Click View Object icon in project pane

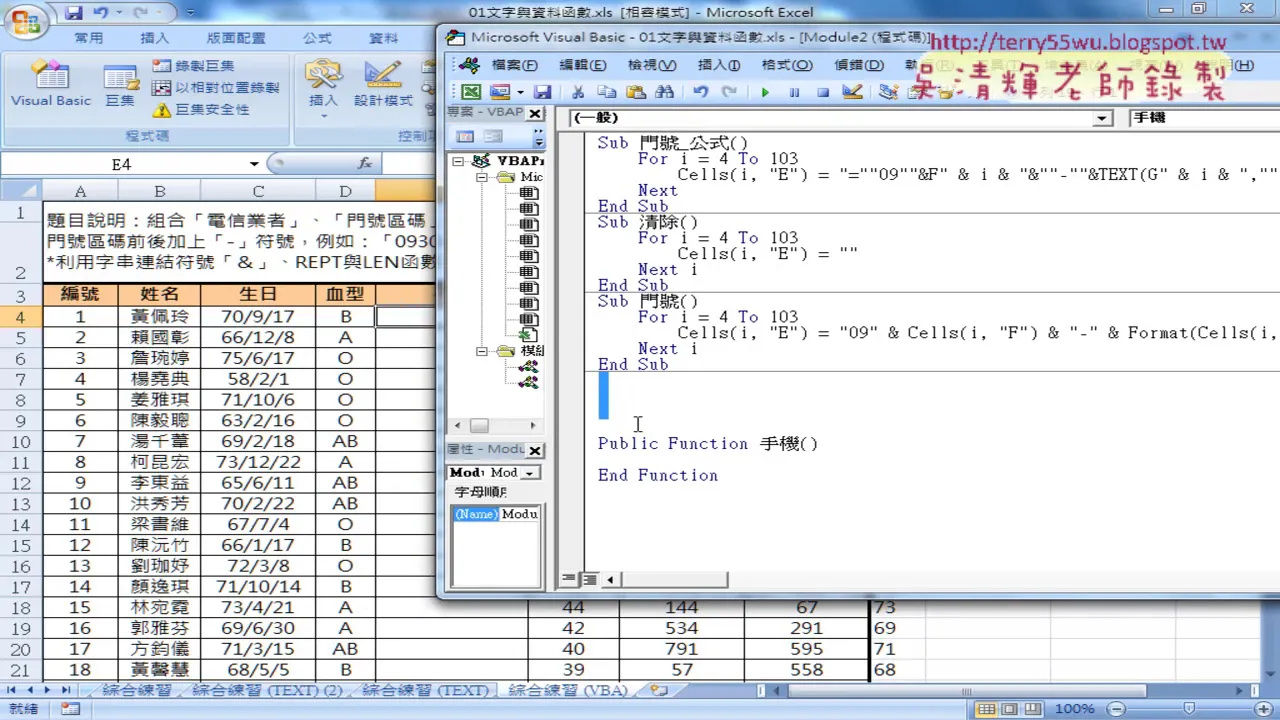coord(493,137)
